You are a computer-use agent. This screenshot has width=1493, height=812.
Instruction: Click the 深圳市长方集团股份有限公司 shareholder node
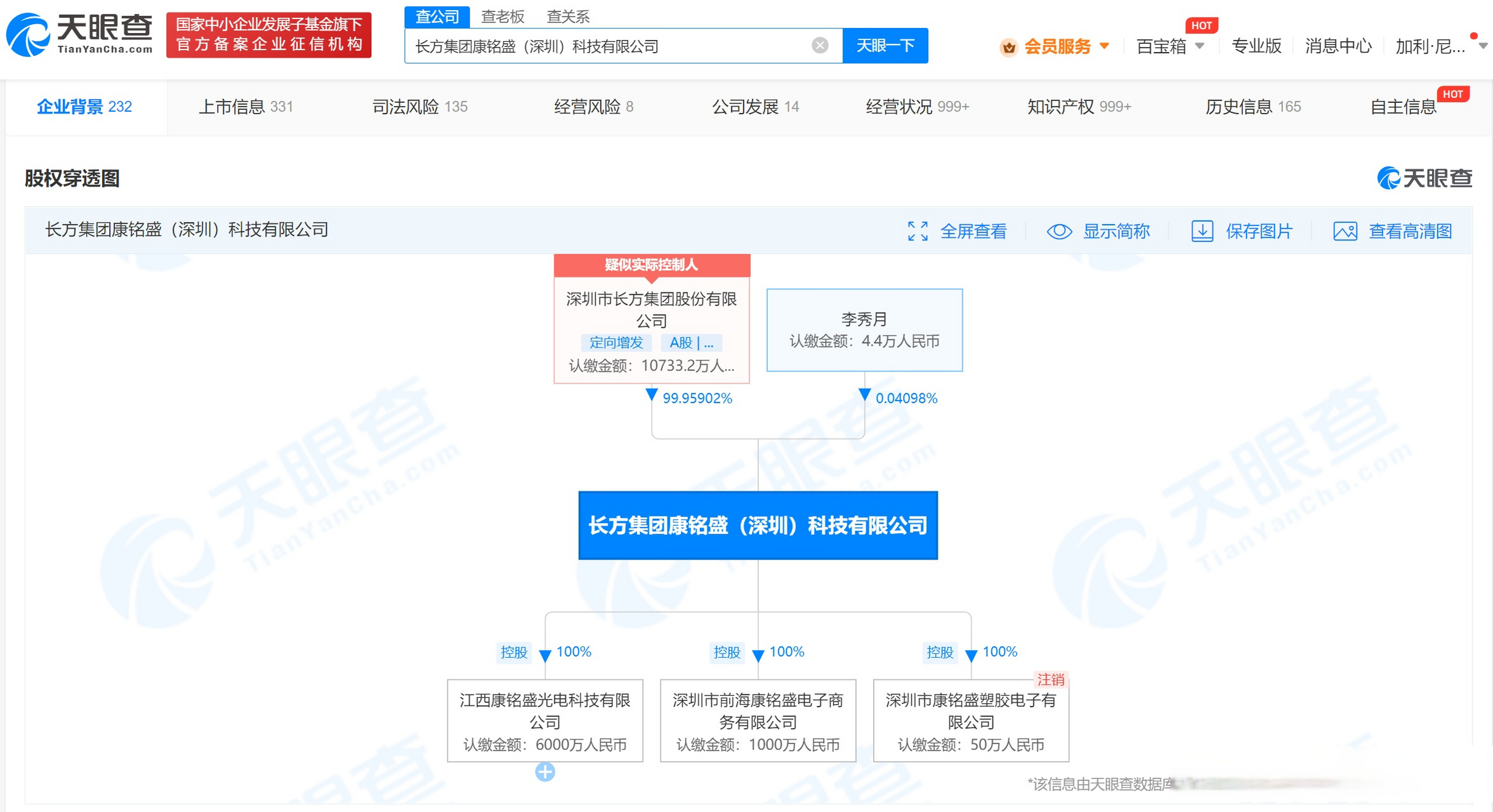652,329
